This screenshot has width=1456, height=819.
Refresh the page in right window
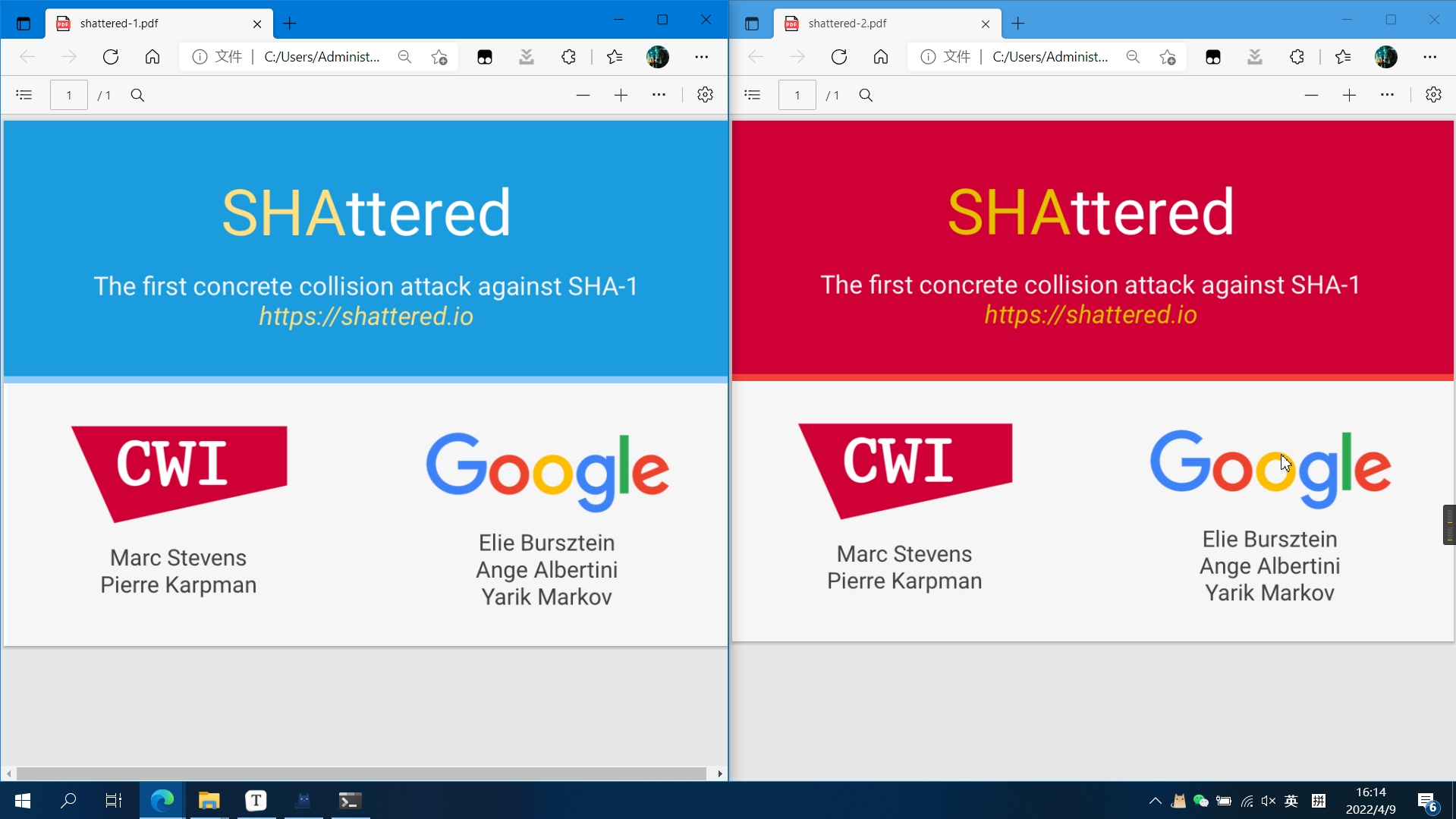point(839,57)
